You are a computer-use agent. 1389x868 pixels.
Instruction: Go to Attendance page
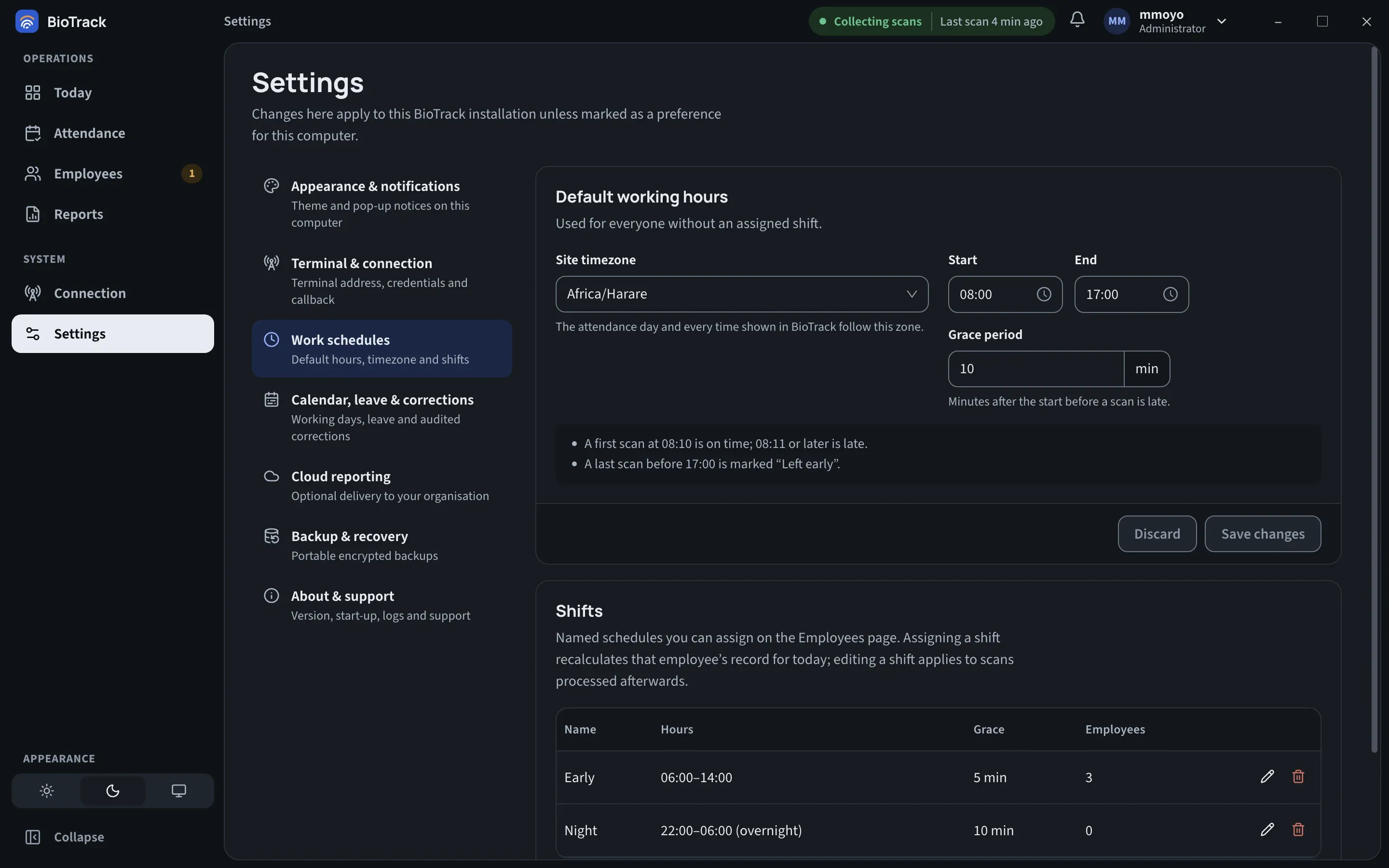112,133
